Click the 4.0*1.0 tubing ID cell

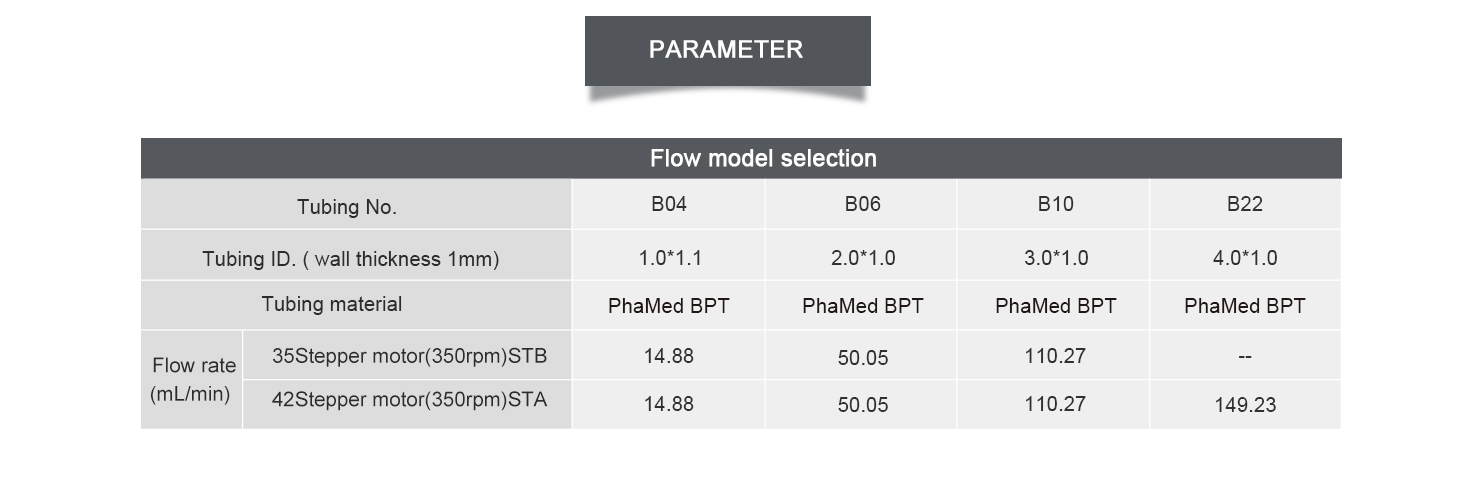[1245, 258]
